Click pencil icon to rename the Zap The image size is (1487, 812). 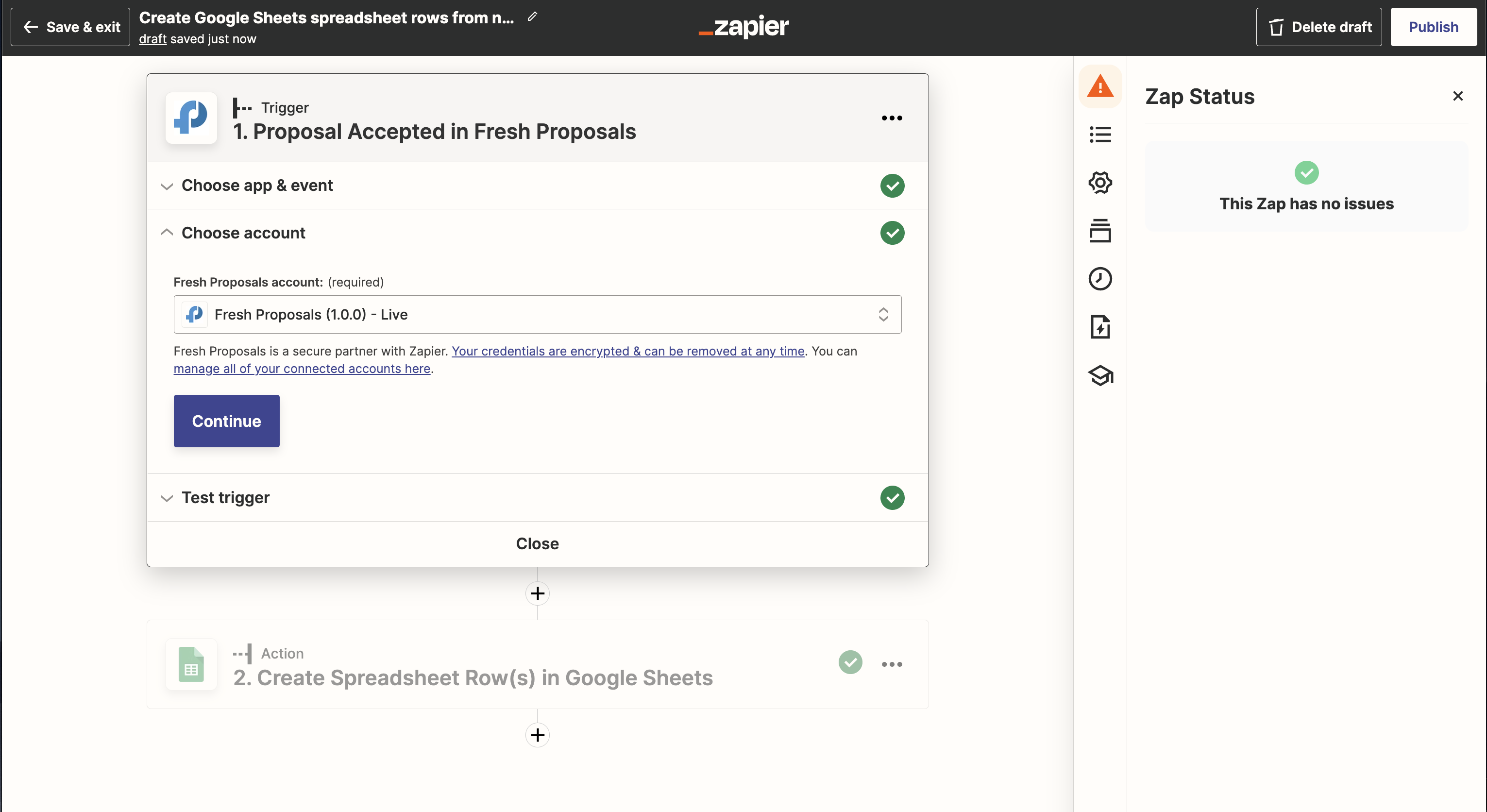(x=532, y=17)
